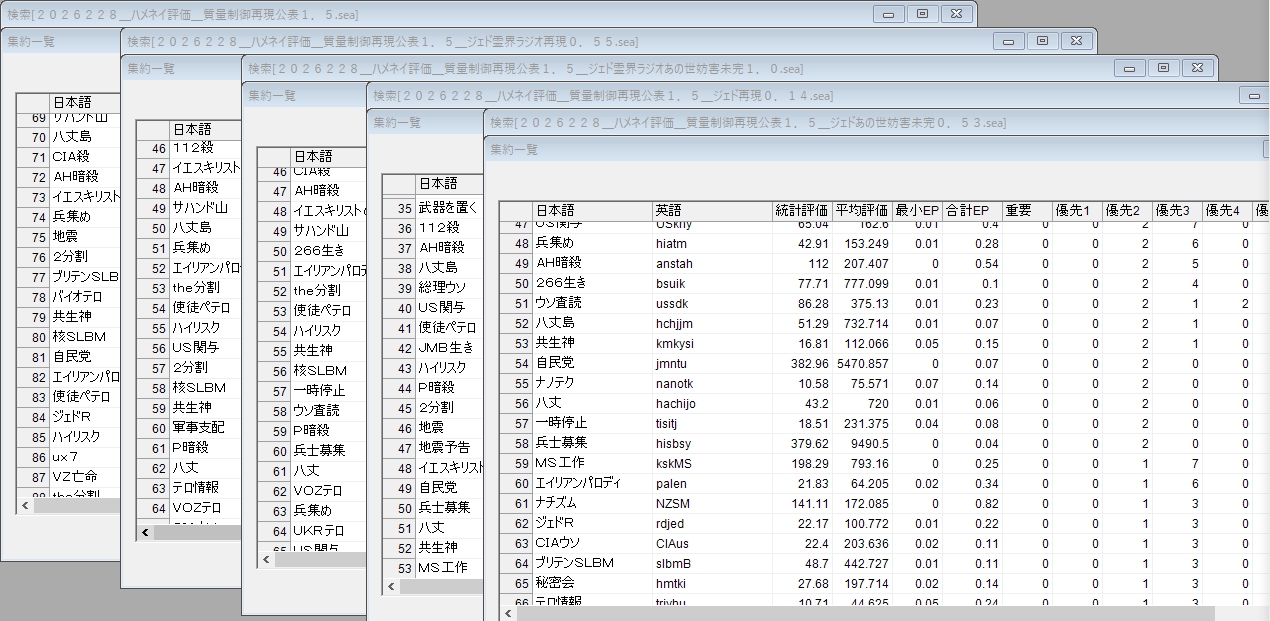The height and width of the screenshot is (621, 1270).
Task: Minimize the rearmost 公表1，5.sea search window
Action: point(888,14)
